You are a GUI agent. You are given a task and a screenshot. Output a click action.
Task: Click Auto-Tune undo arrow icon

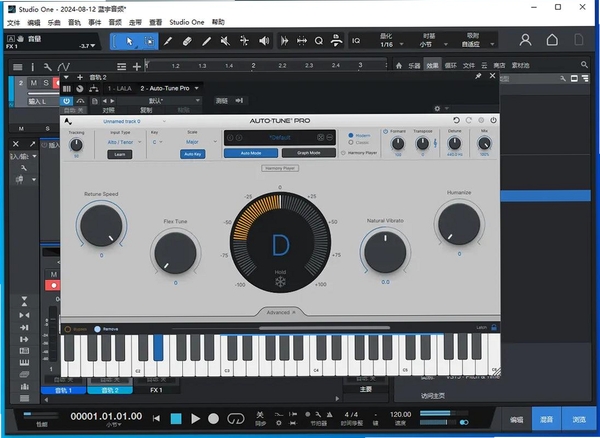[x=456, y=120]
